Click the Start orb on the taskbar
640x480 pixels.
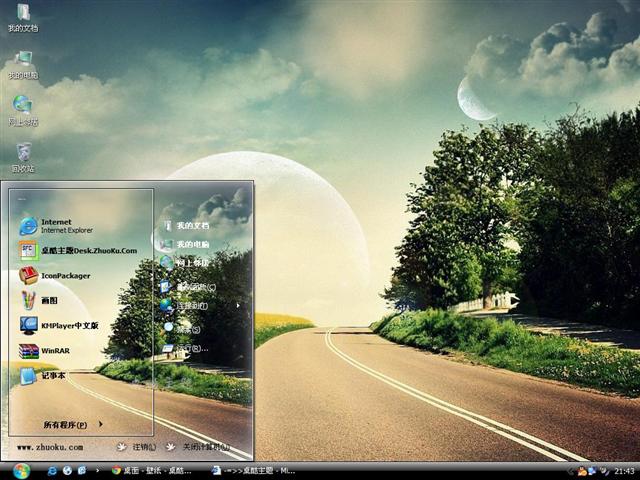(21, 470)
